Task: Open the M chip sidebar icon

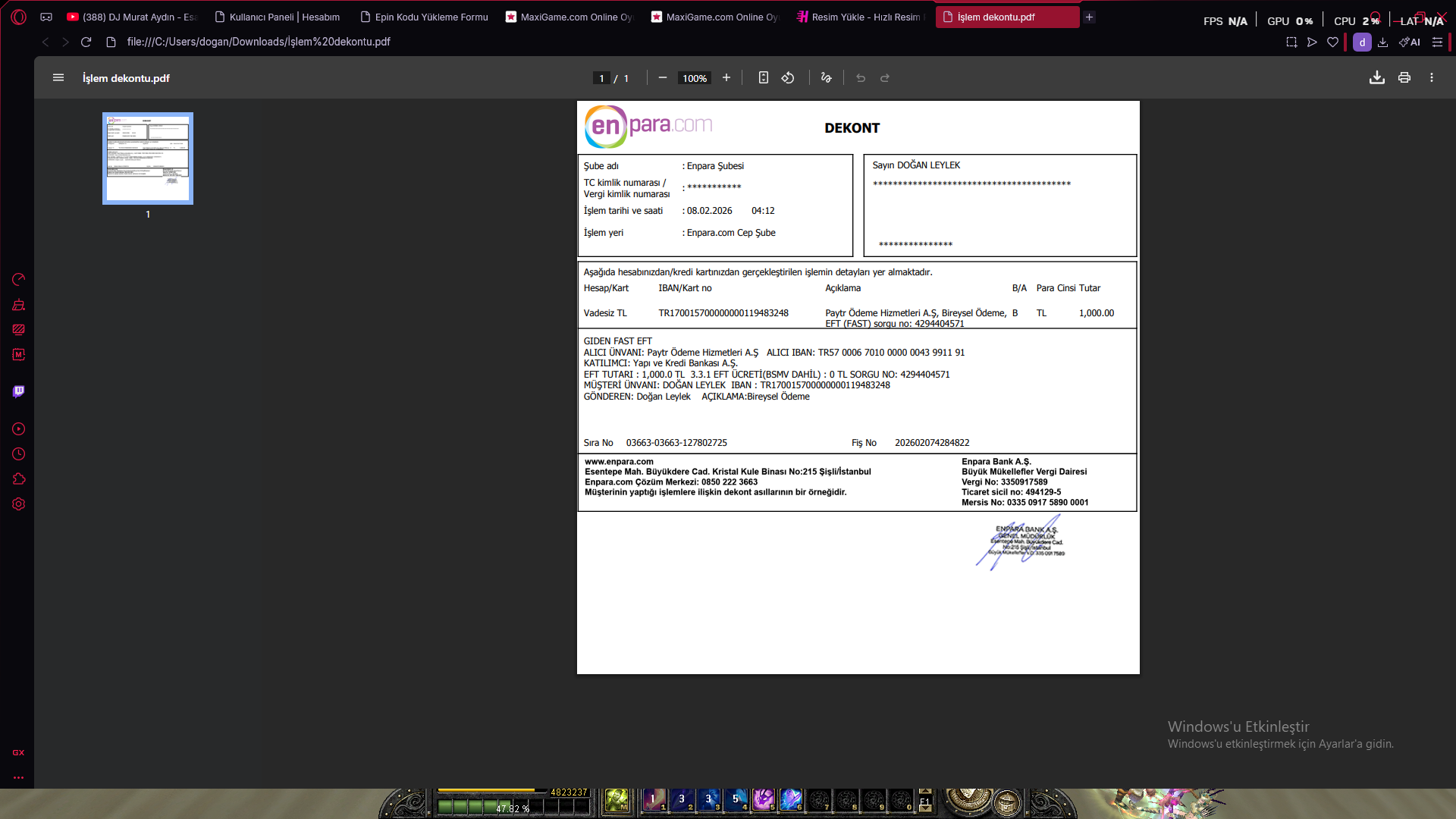Action: tap(19, 355)
